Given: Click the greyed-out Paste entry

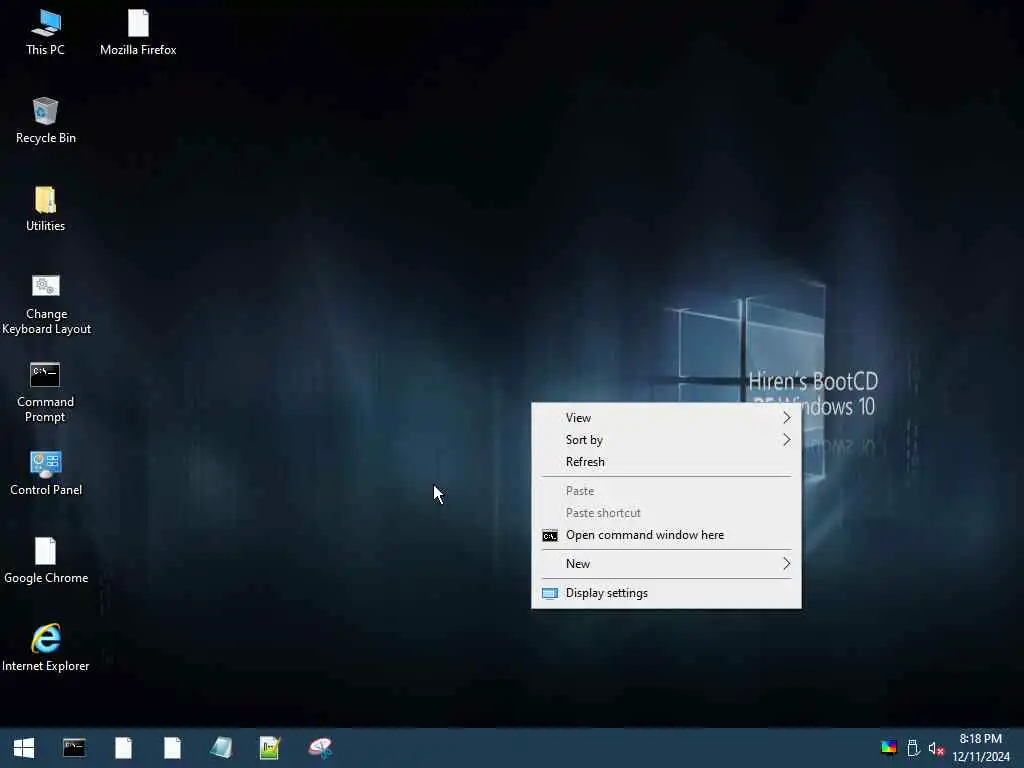Looking at the screenshot, I should (666, 491).
